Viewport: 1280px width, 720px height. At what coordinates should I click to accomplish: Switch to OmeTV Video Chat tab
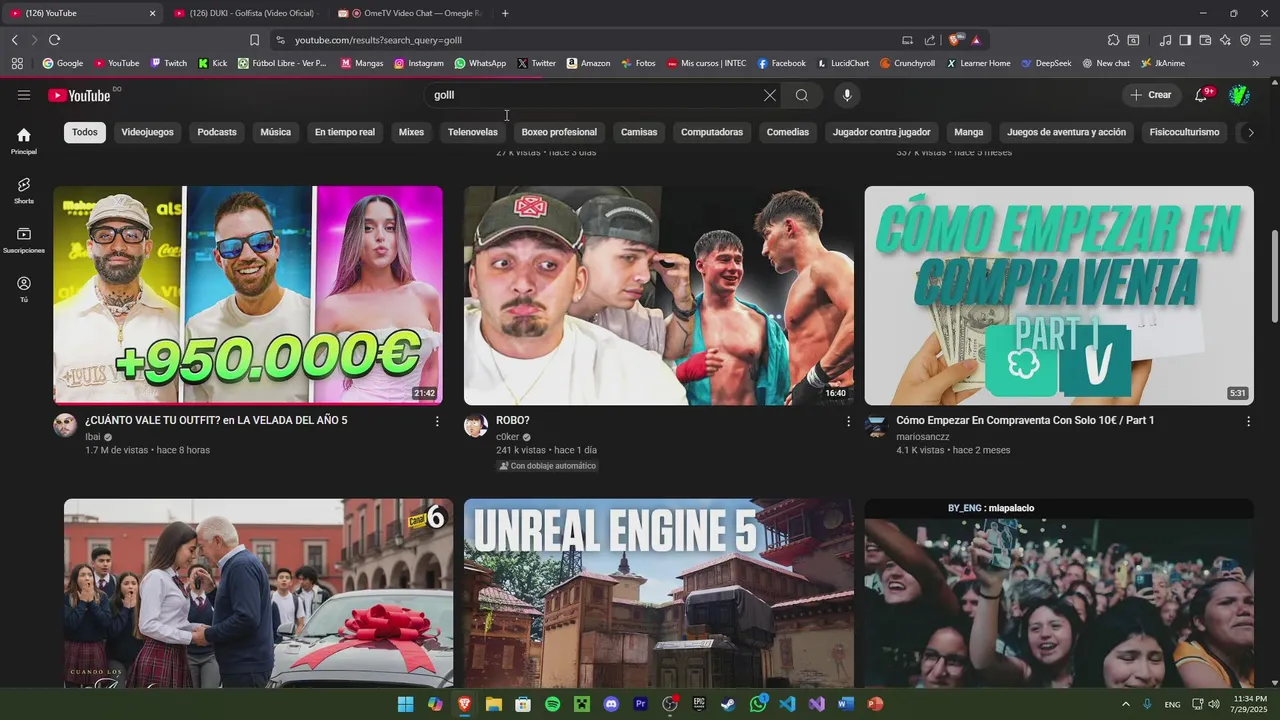pyautogui.click(x=410, y=13)
